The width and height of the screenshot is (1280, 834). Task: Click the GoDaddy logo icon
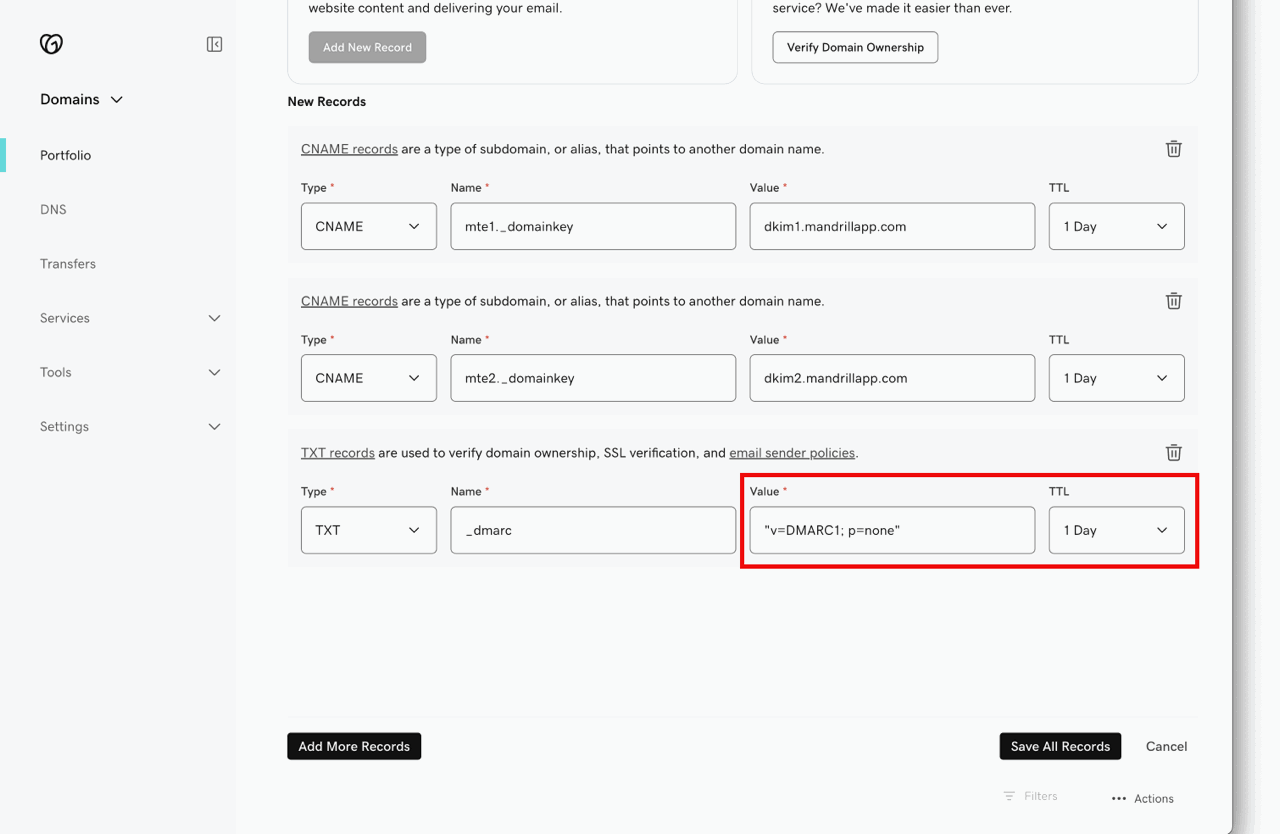pos(51,44)
